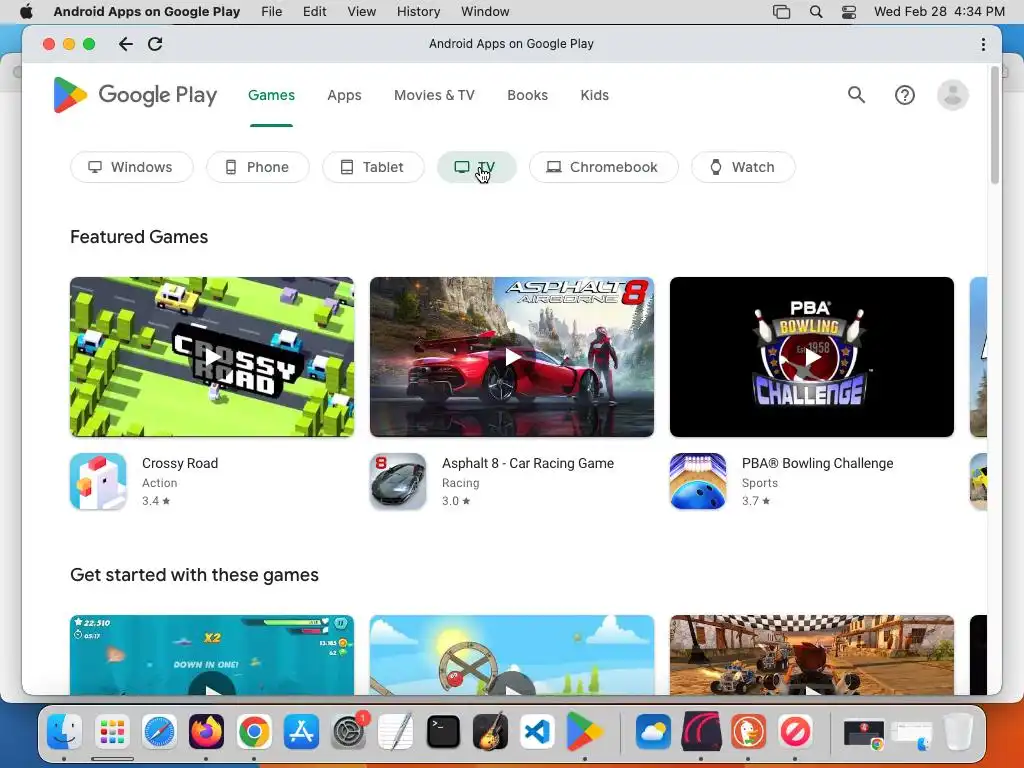The height and width of the screenshot is (768, 1024).
Task: Play the Crossy Road trailer
Action: click(212, 357)
